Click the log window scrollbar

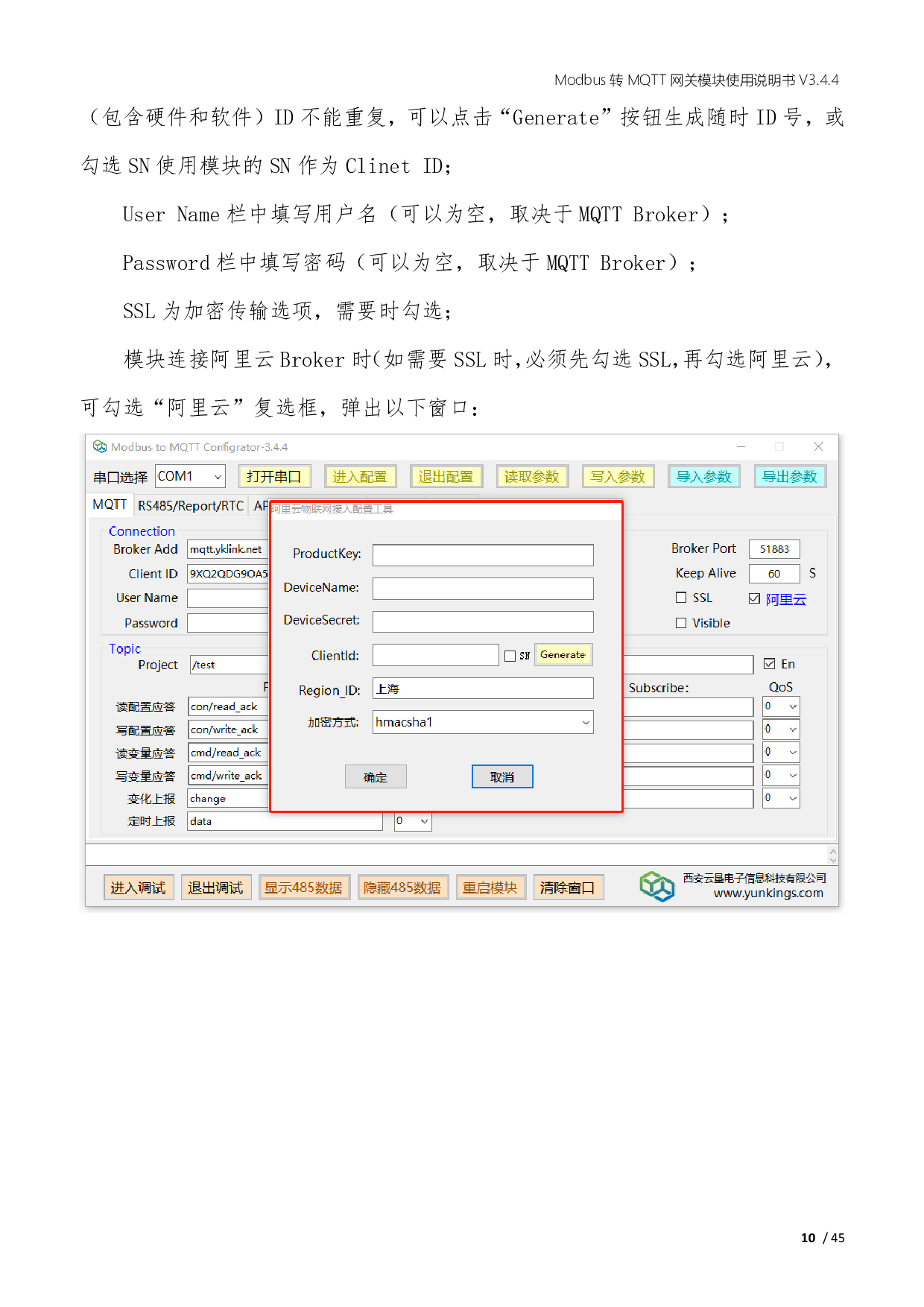pyautogui.click(x=833, y=855)
